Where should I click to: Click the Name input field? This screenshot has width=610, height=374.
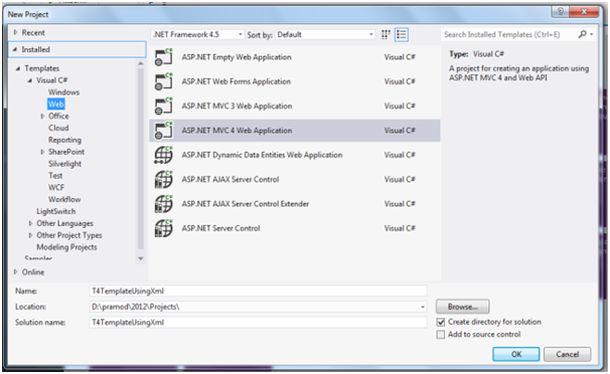coord(258,291)
